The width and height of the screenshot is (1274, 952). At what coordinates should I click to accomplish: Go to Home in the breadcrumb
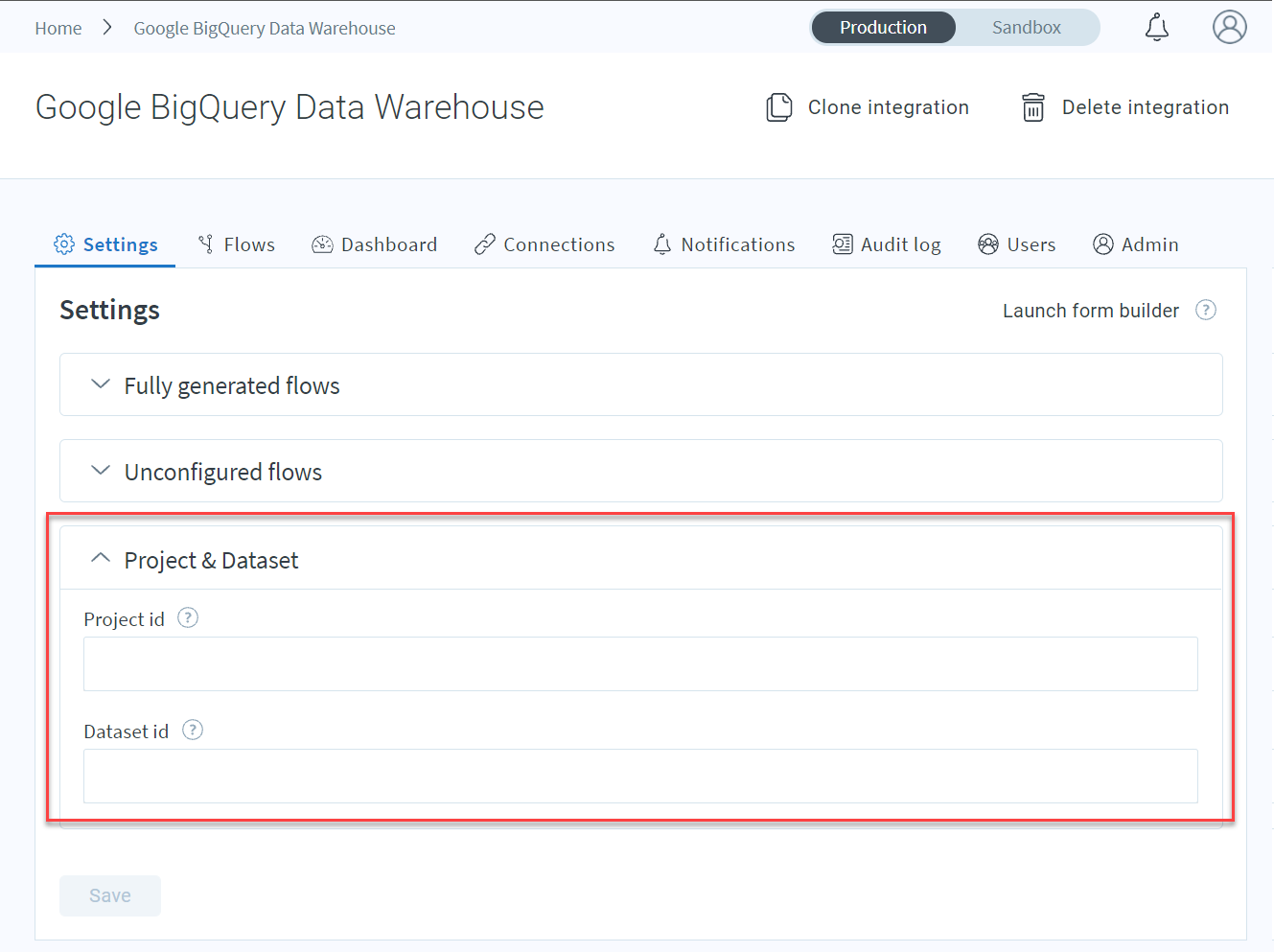click(58, 28)
